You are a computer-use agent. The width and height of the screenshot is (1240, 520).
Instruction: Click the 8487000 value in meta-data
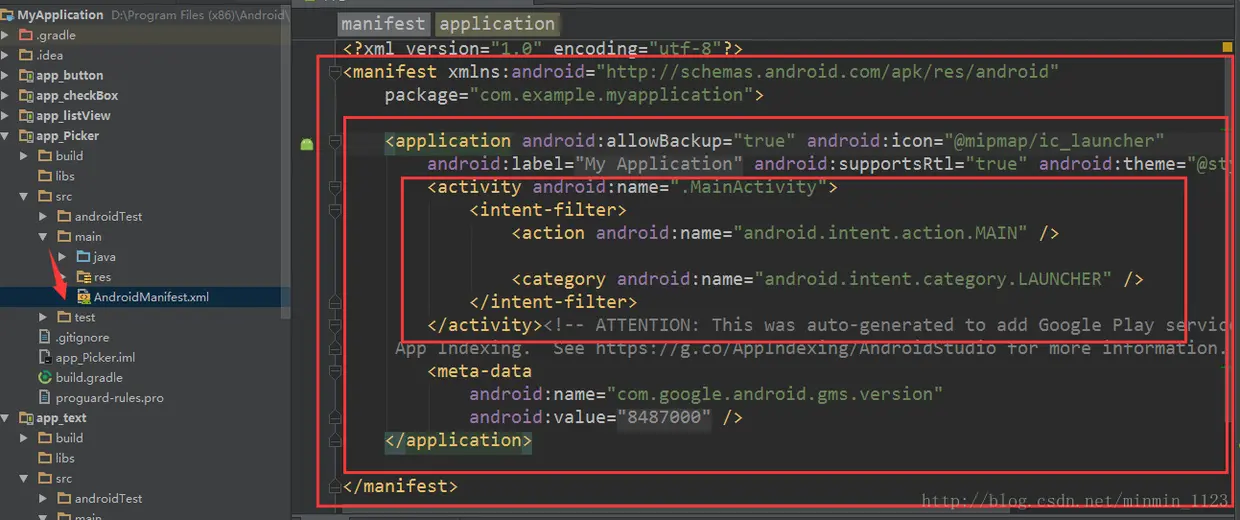(x=664, y=417)
